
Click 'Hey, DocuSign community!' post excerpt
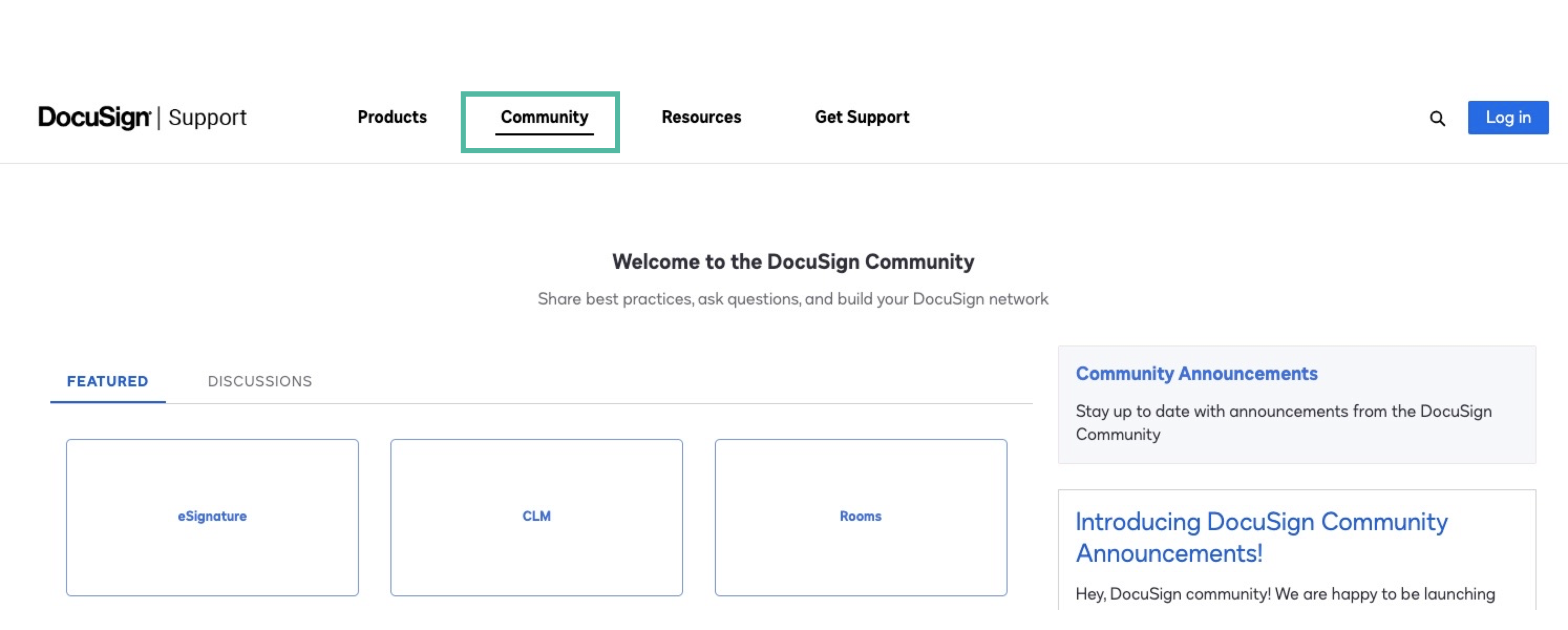[1285, 594]
